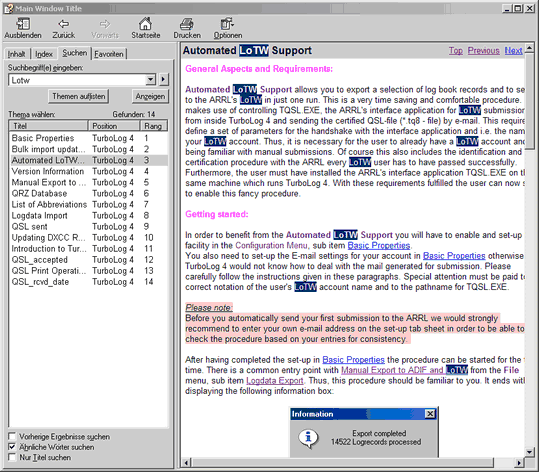Select QRZ Database in results list
The image size is (539, 472).
[88, 193]
